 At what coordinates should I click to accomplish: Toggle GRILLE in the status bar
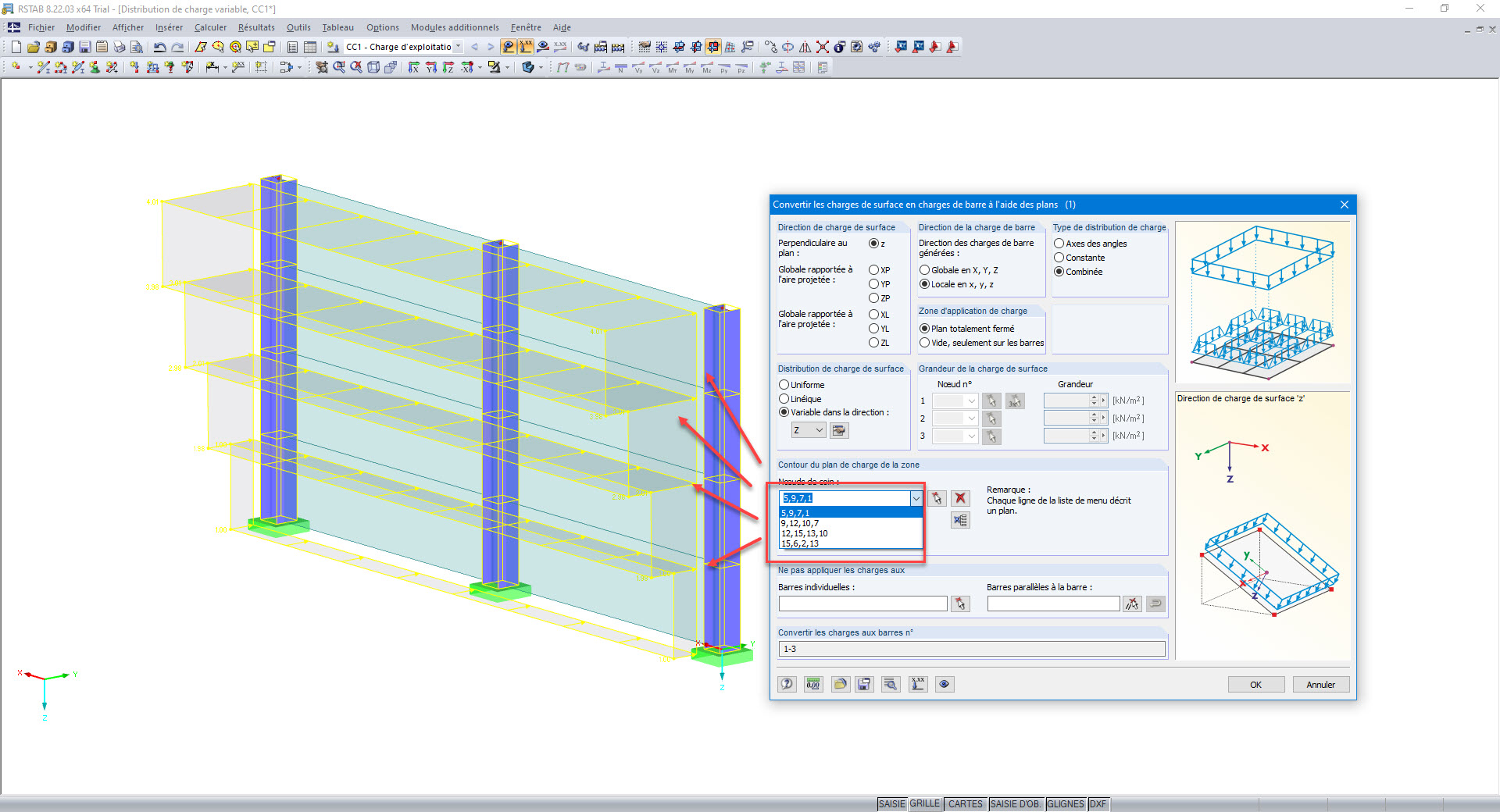tap(925, 804)
